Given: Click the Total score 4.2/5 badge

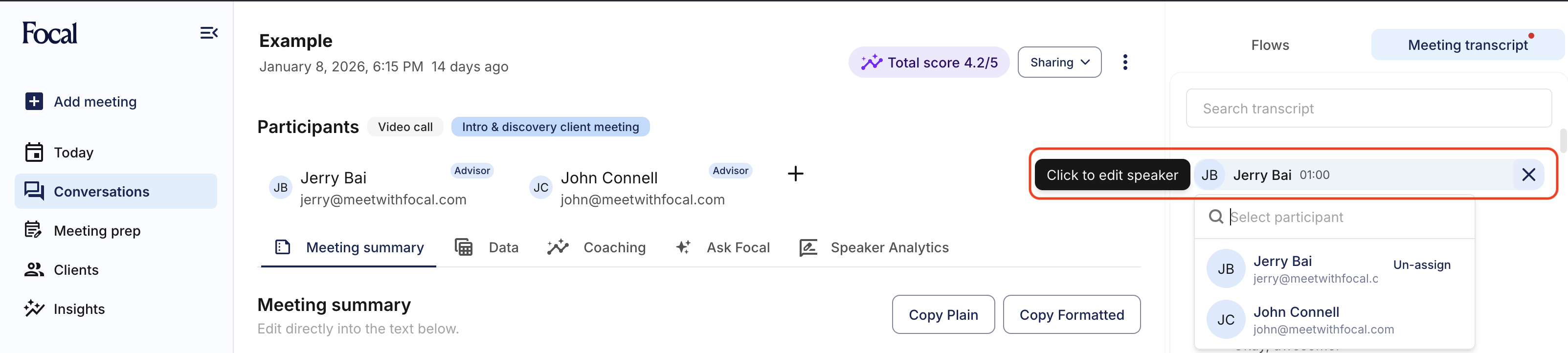Looking at the screenshot, I should 929,62.
